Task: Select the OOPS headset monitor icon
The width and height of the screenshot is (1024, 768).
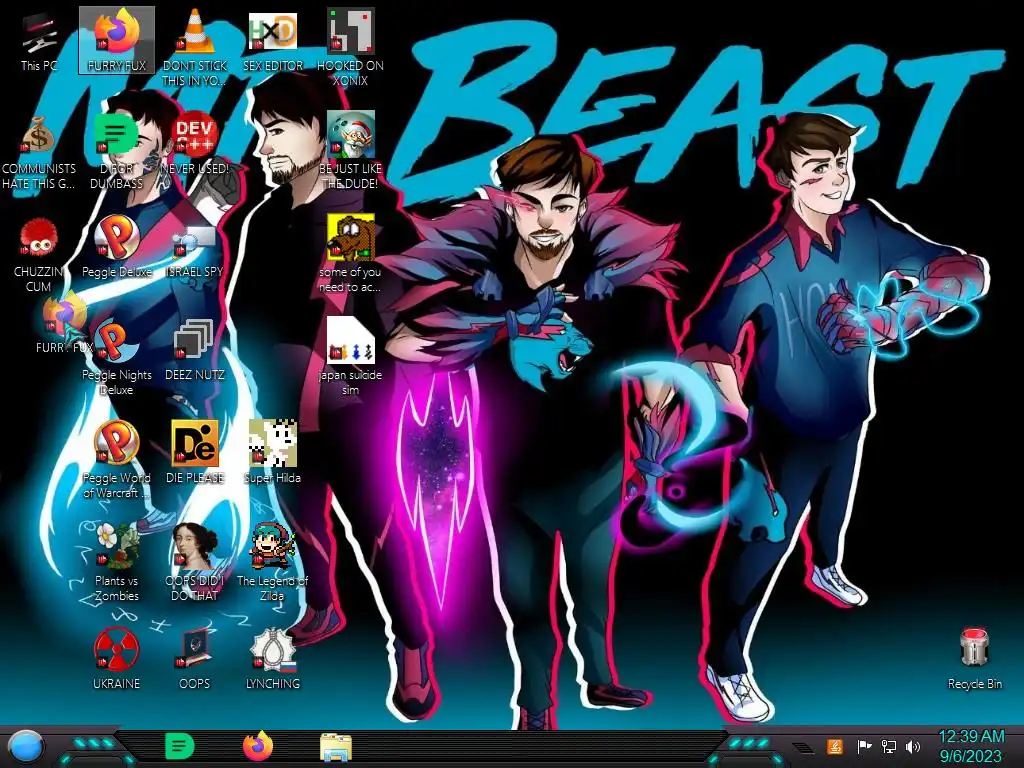Action: 195,658
